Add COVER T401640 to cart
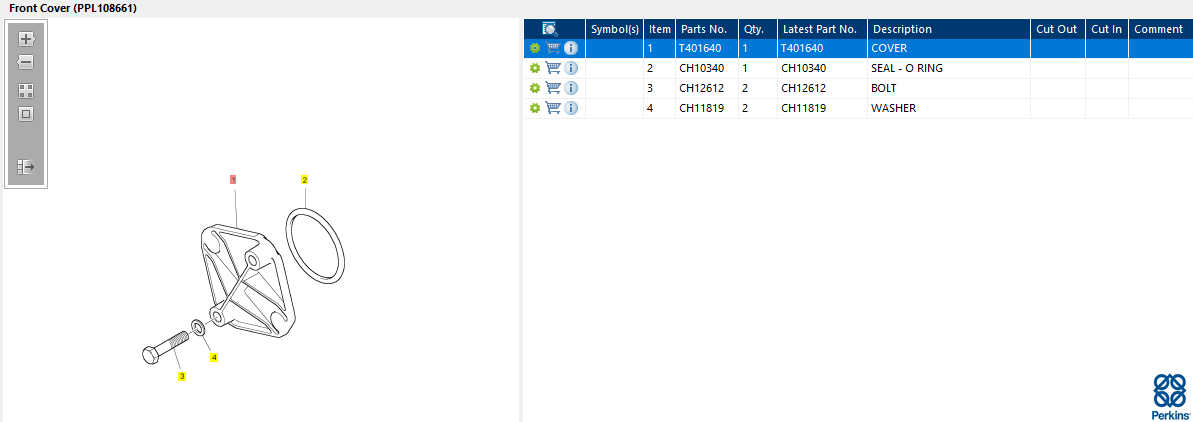This screenshot has height=422, width=1193. pos(553,48)
